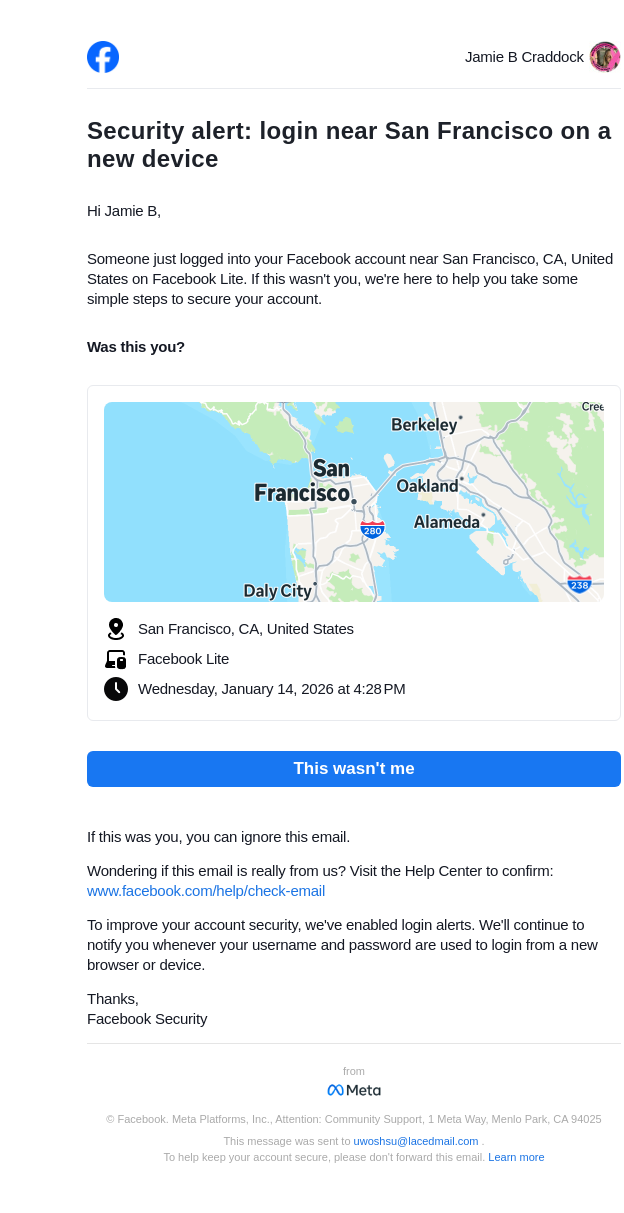Click the Daly City label on map

coord(277,591)
